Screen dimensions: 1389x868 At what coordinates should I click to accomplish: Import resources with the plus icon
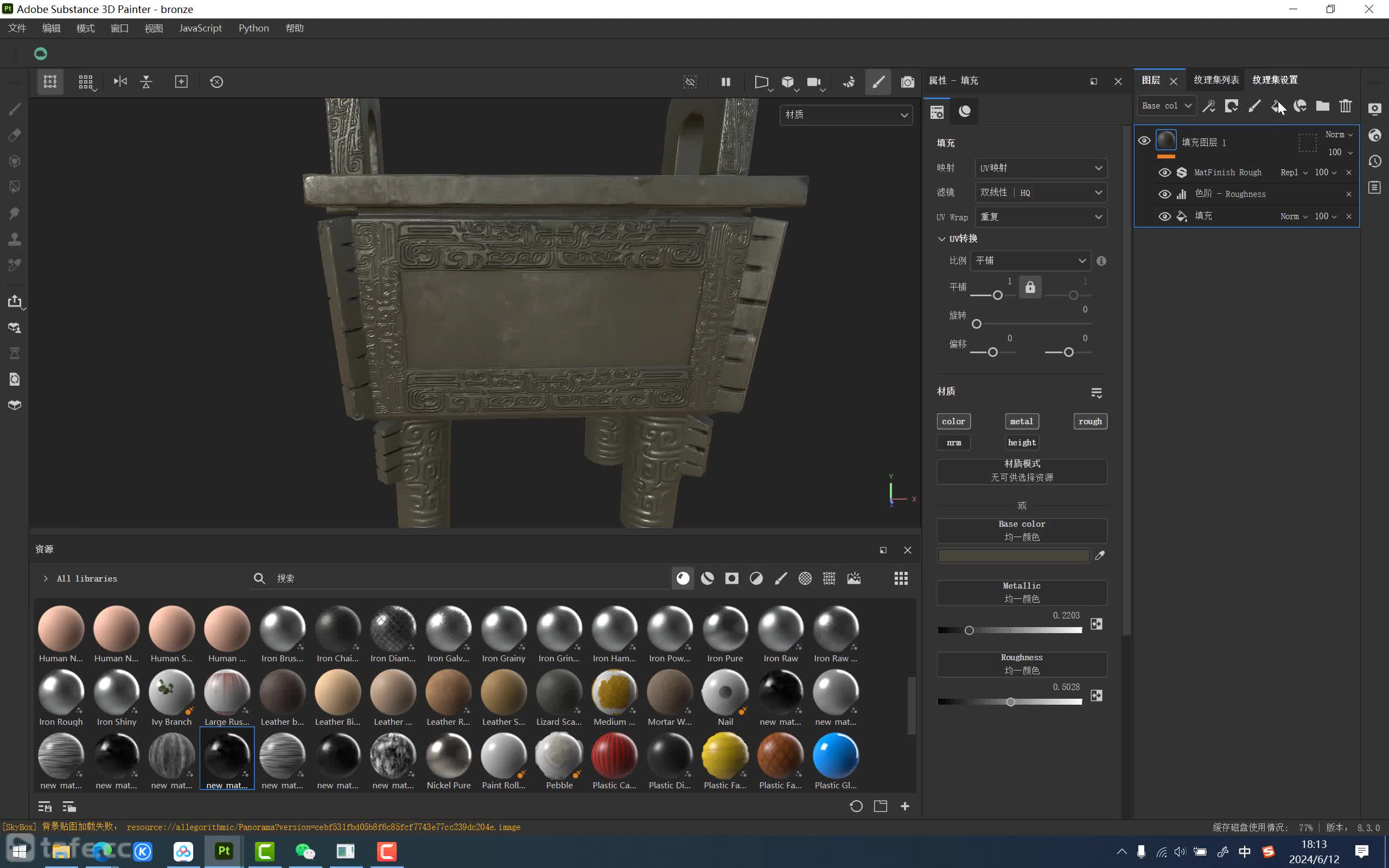coord(905,806)
